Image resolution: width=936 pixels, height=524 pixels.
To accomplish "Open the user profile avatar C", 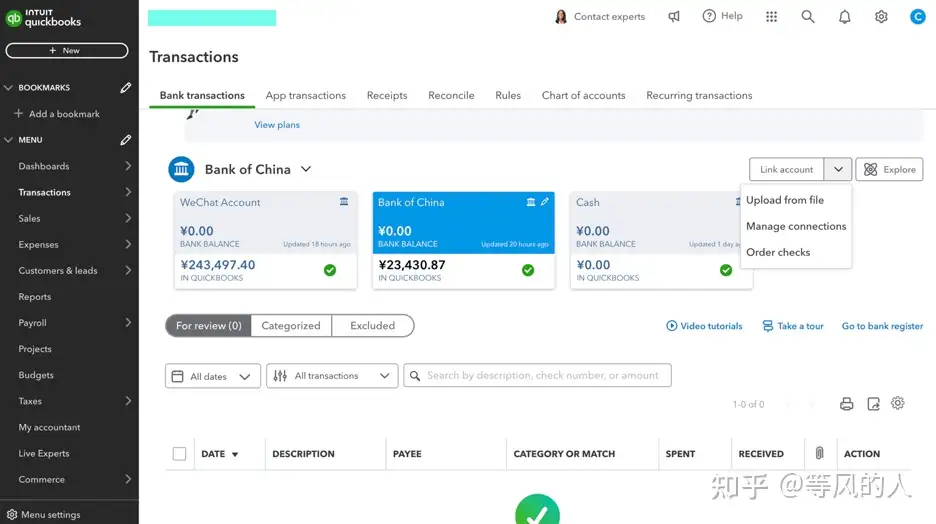I will 917,17.
